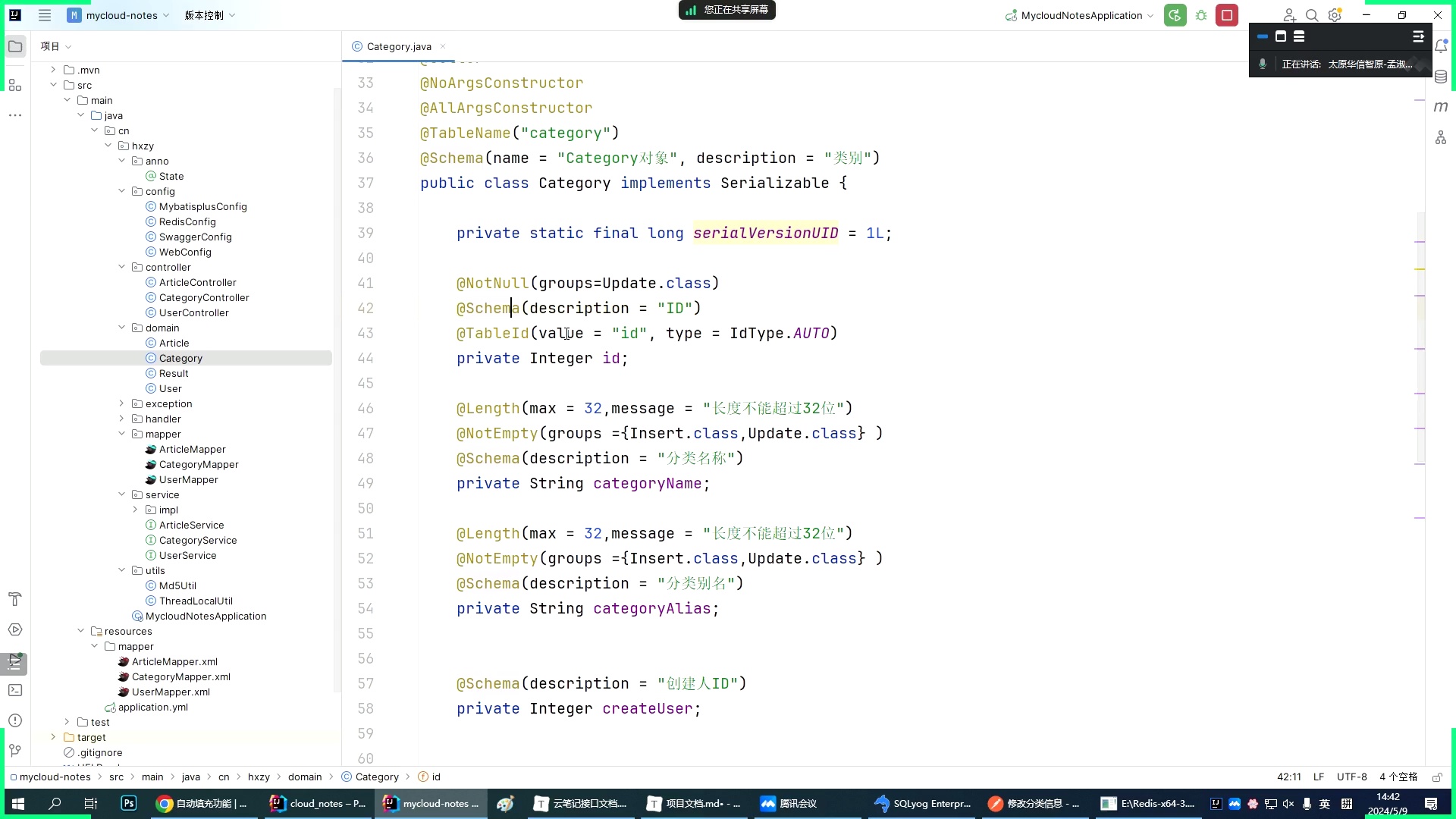
Task: Collapse the domain package folder
Action: click(x=122, y=328)
